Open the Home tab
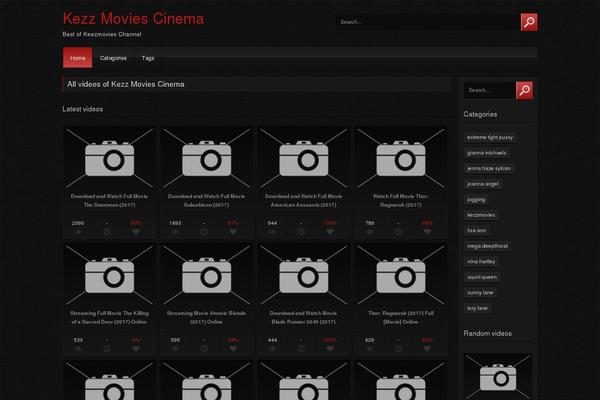The image size is (600, 400). pos(78,58)
